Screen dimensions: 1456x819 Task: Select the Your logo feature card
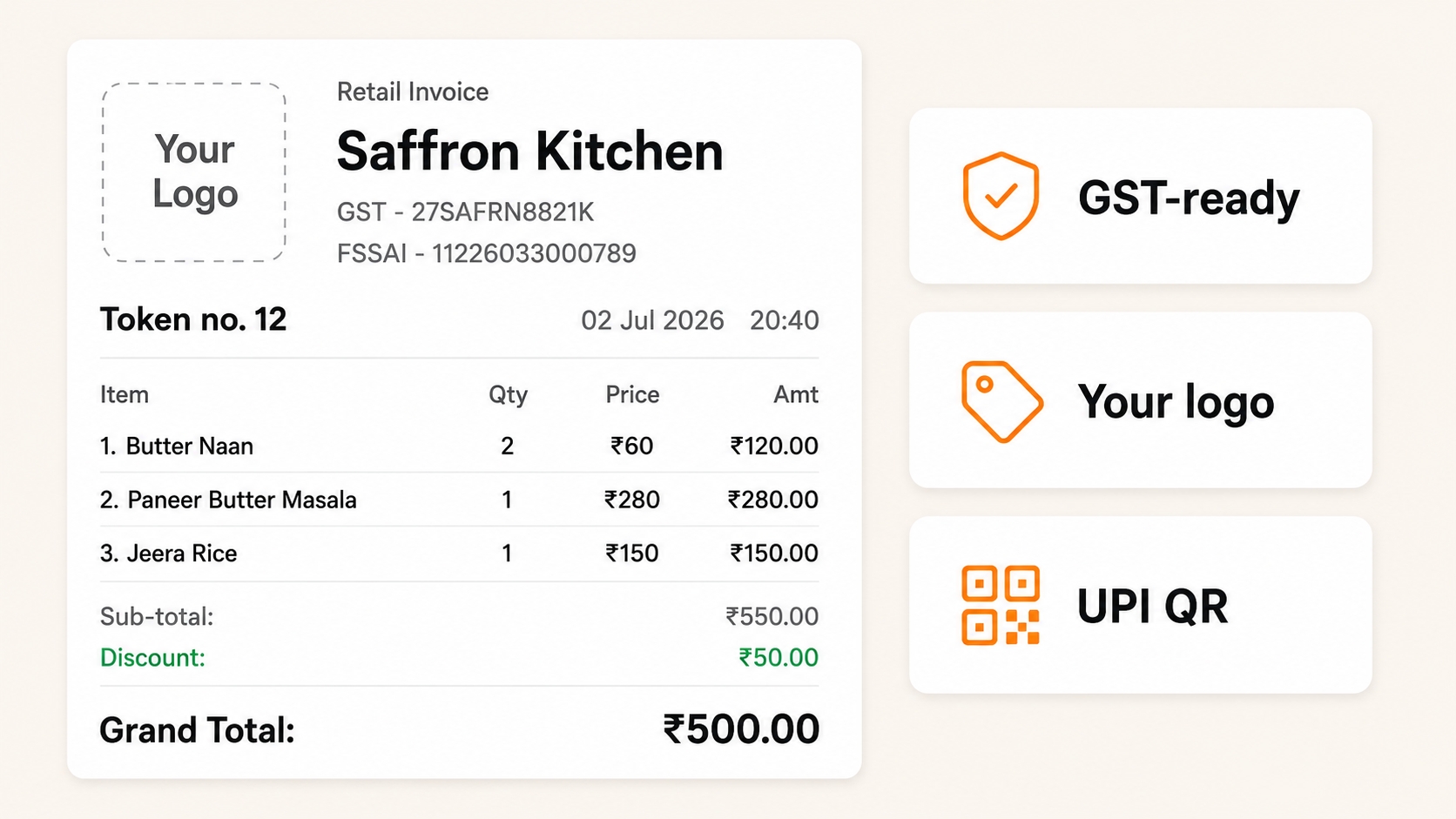pos(1141,400)
